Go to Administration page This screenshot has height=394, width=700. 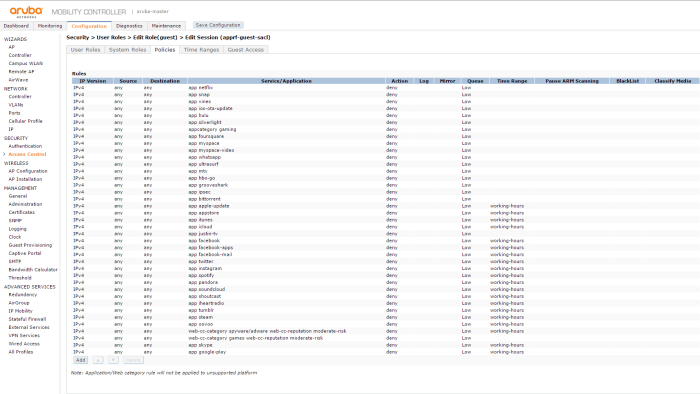(x=25, y=204)
